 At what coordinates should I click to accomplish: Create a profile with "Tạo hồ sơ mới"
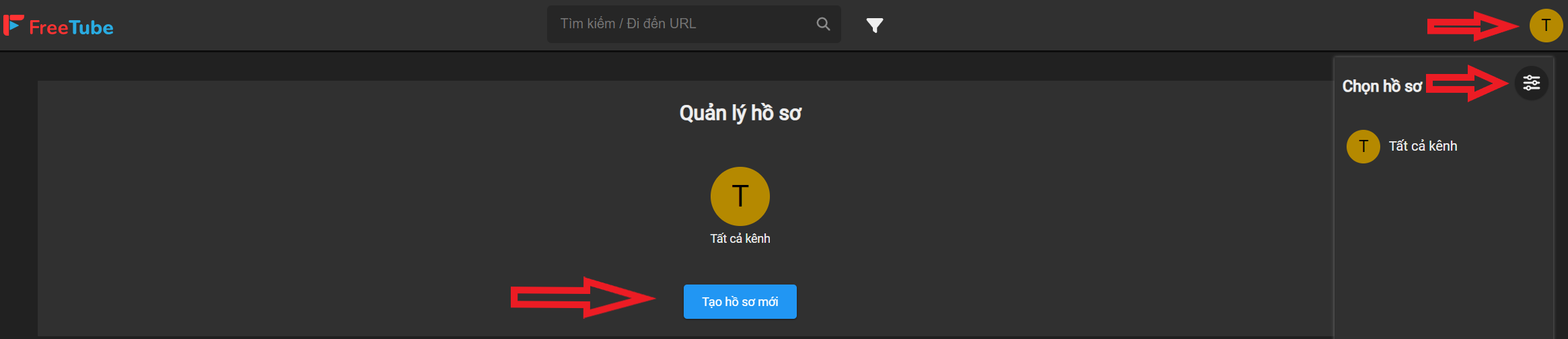coord(740,301)
